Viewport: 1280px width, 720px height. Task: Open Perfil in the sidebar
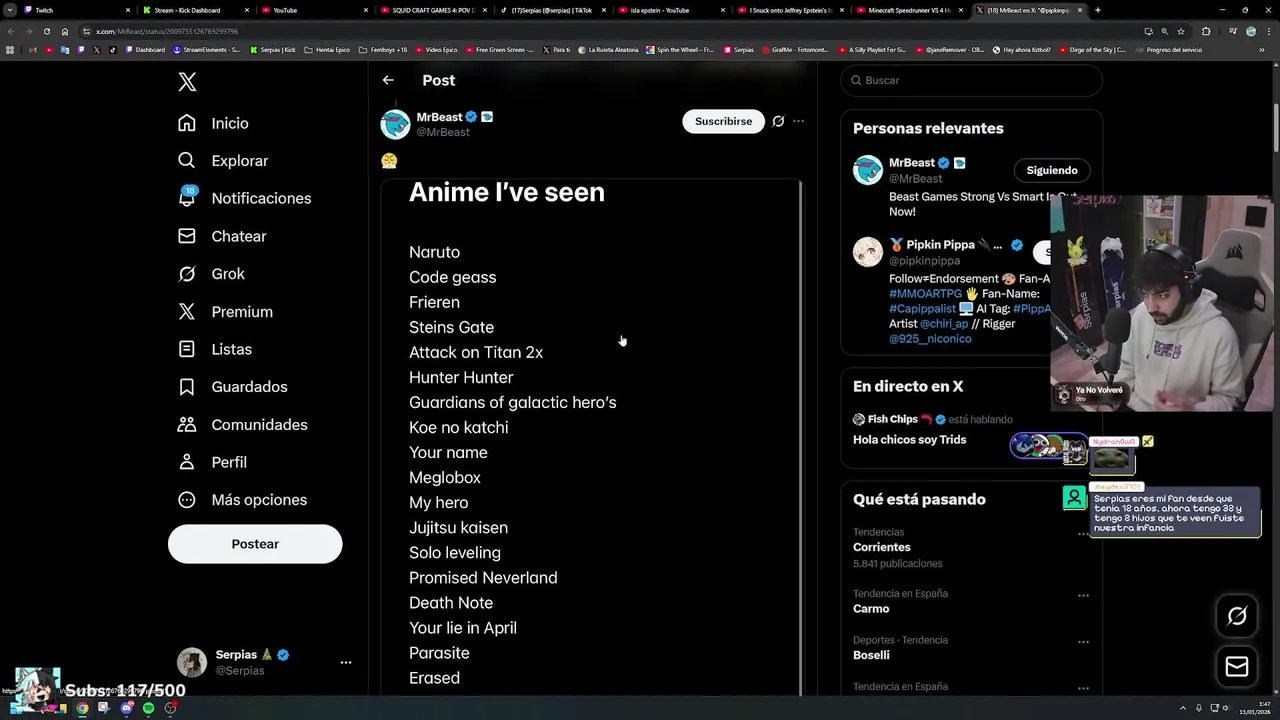(212, 462)
